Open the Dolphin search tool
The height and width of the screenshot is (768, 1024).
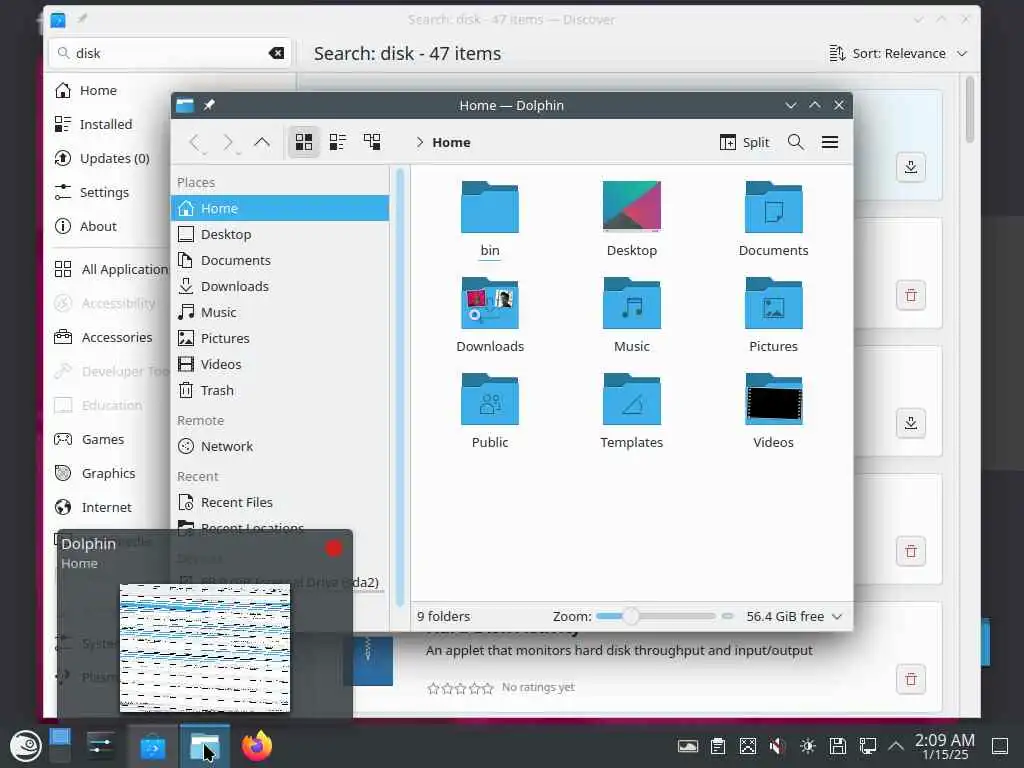[795, 142]
